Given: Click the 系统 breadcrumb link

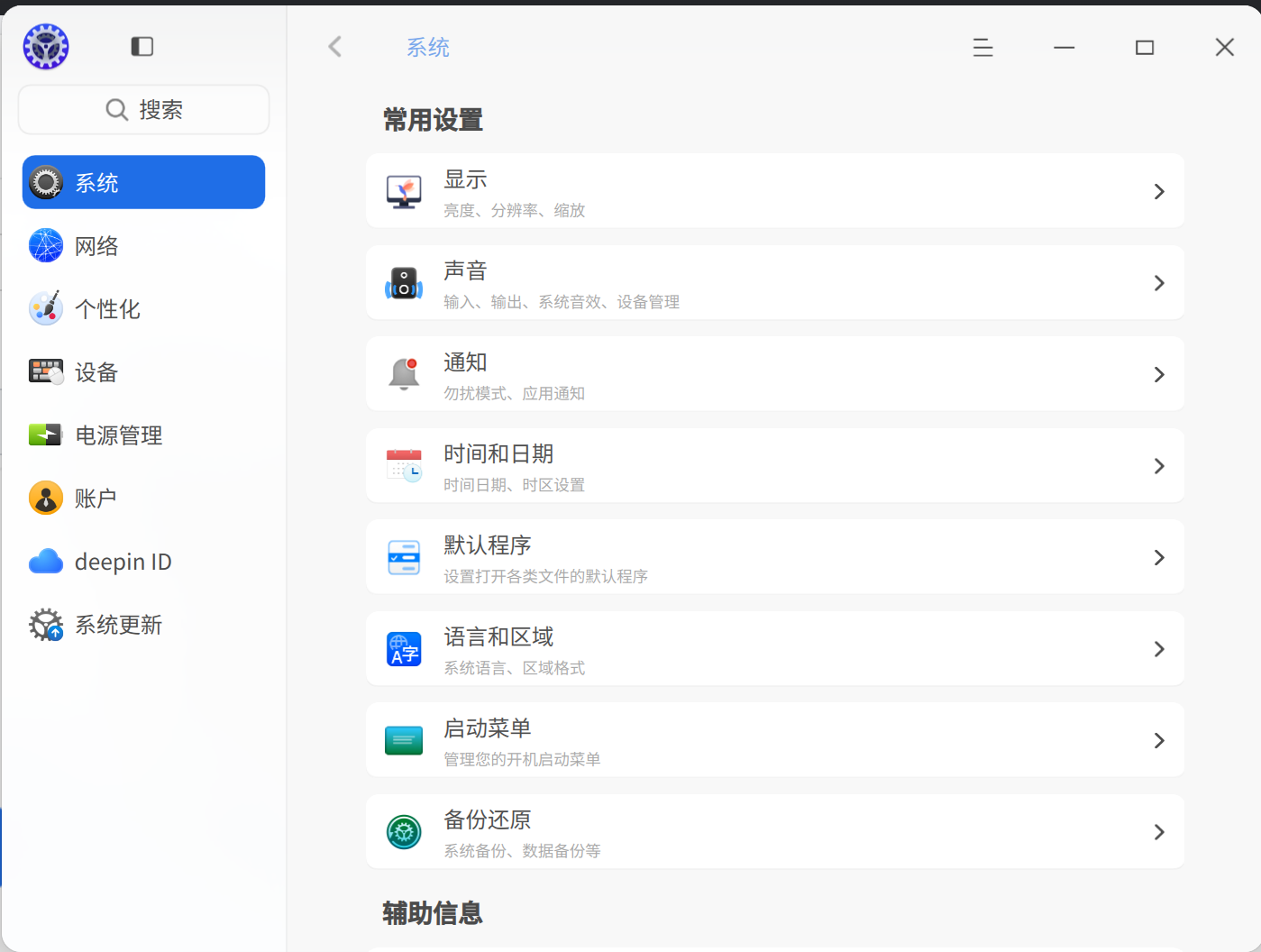Looking at the screenshot, I should 428,48.
